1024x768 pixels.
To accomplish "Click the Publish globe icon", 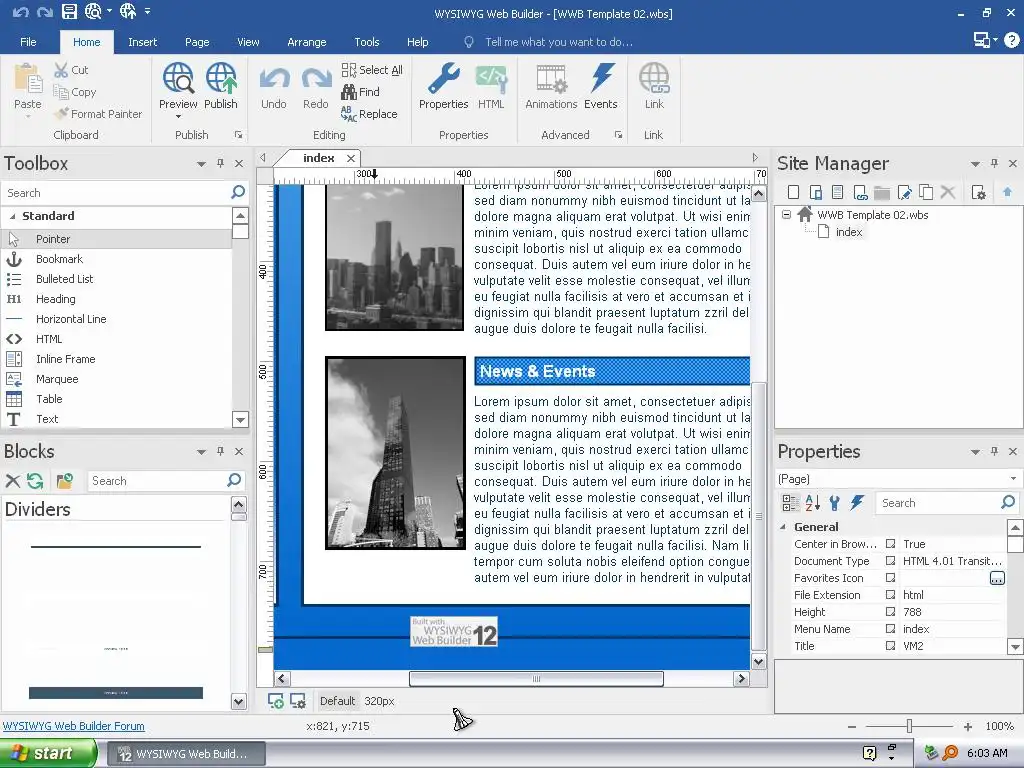I will pyautogui.click(x=221, y=79).
